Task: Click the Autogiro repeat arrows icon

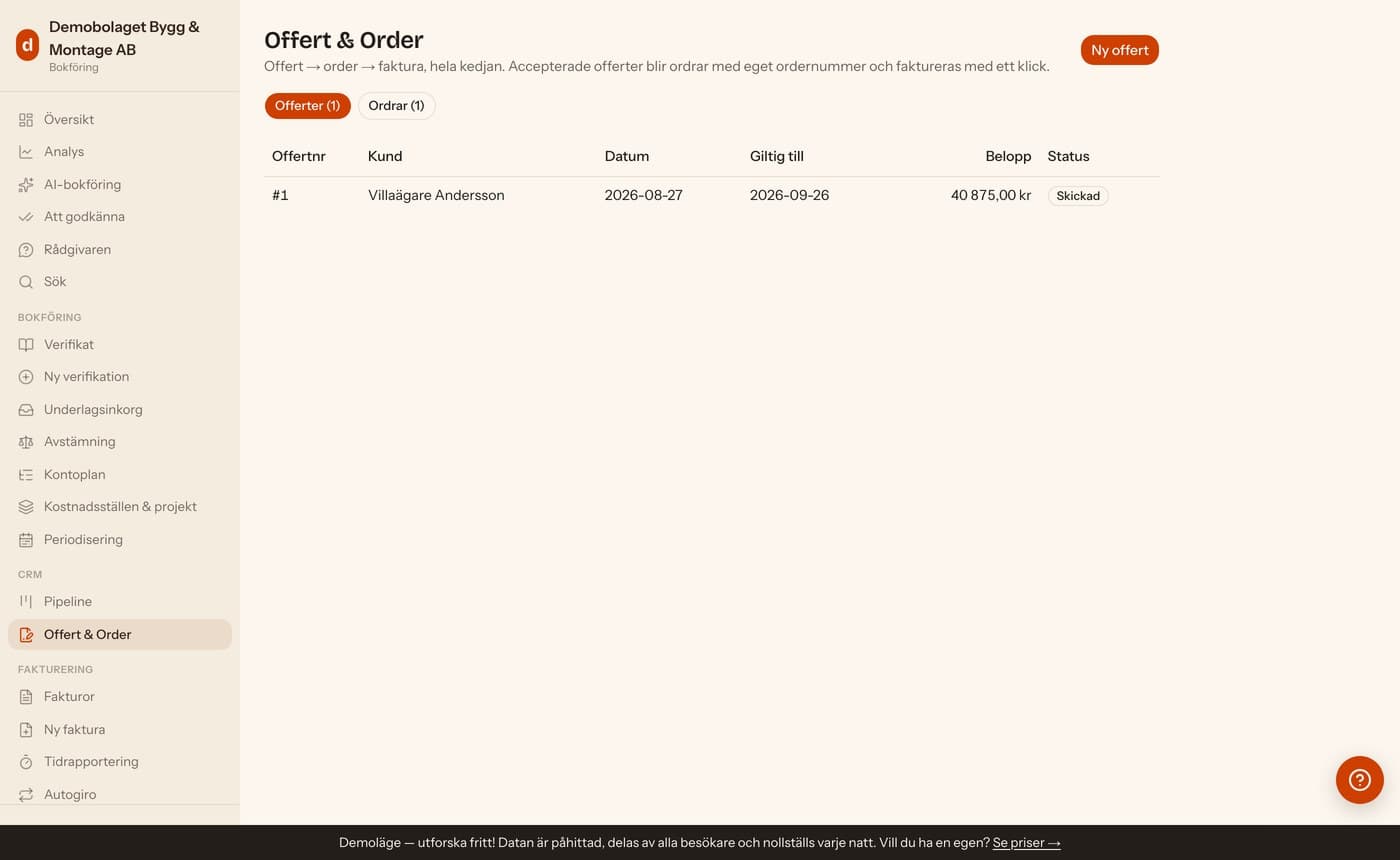Action: (x=26, y=795)
